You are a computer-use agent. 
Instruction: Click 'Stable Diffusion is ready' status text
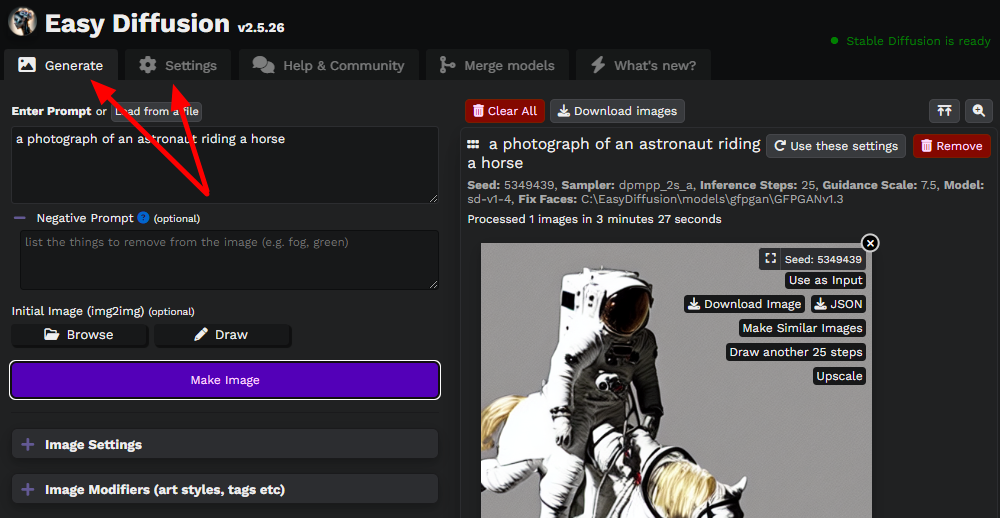coord(918,41)
